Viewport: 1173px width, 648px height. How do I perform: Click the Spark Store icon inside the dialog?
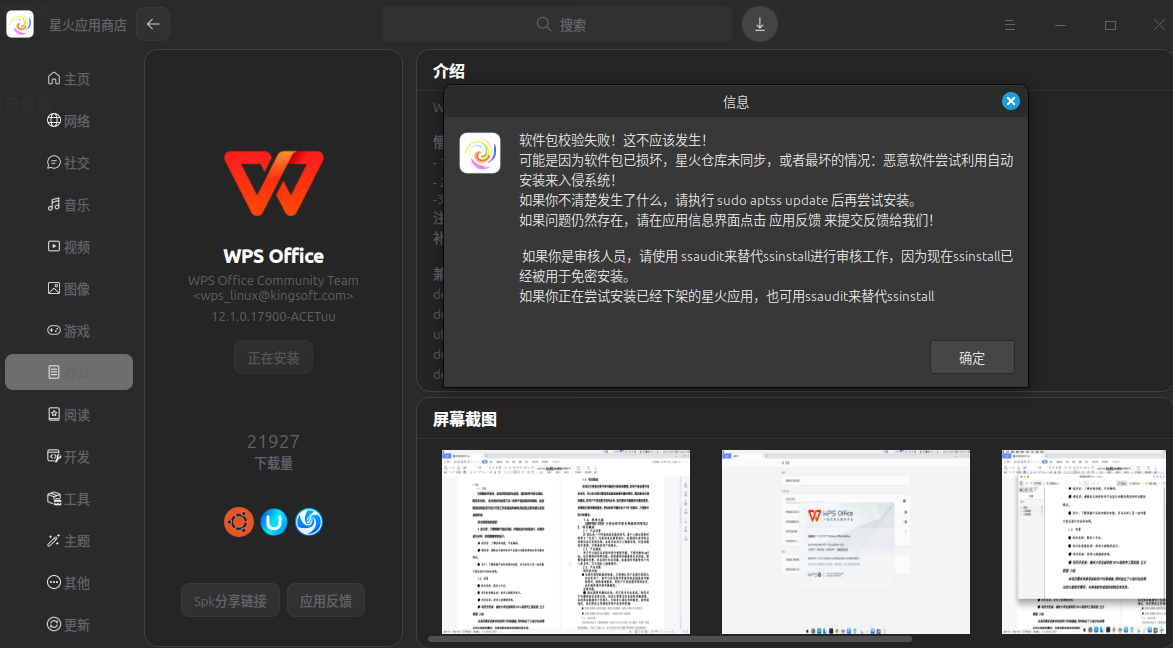[x=480, y=153]
